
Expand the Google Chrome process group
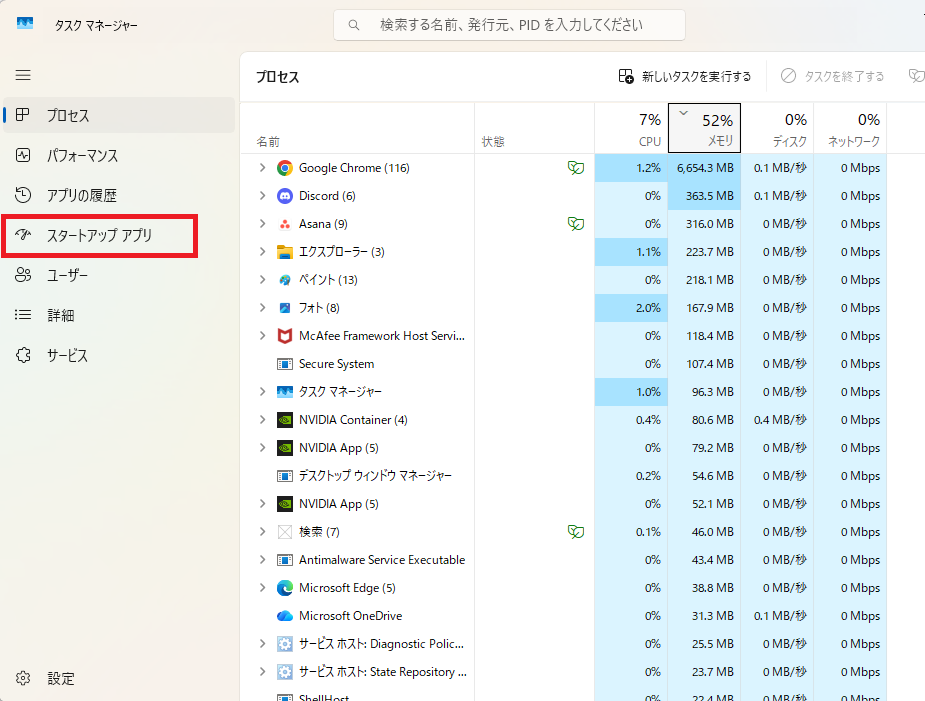tap(262, 168)
